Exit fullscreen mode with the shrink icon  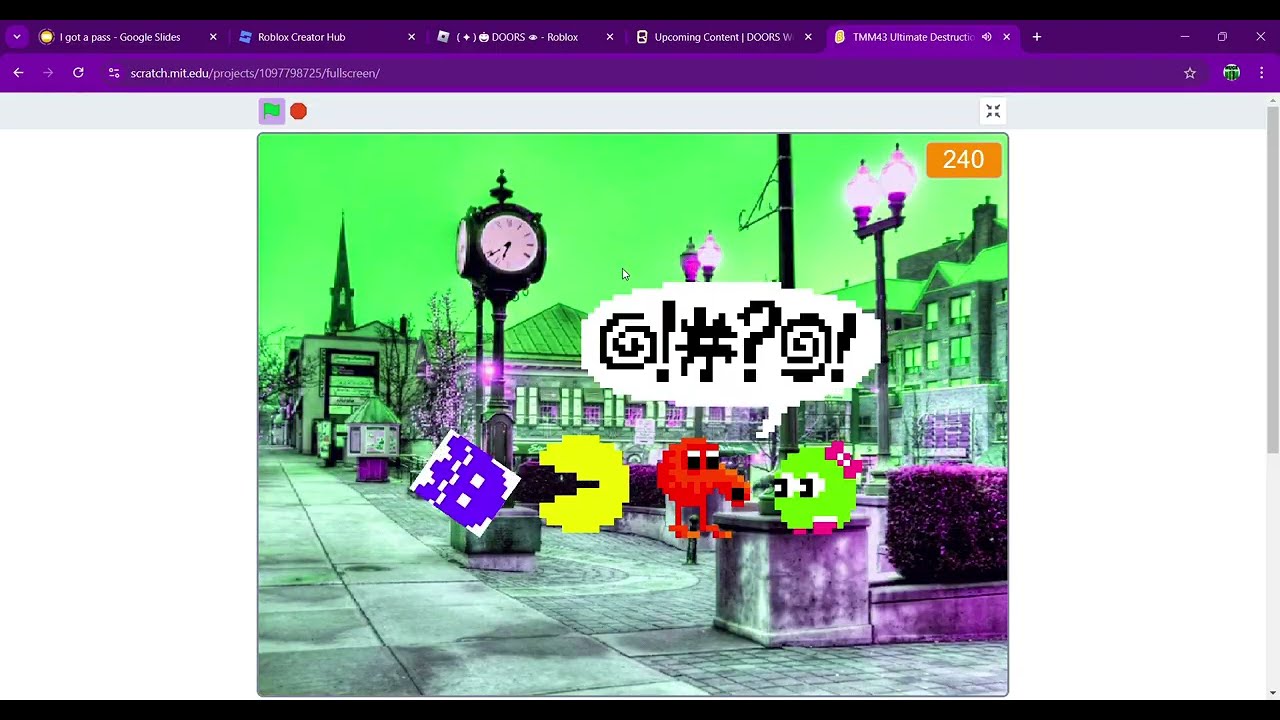click(993, 111)
